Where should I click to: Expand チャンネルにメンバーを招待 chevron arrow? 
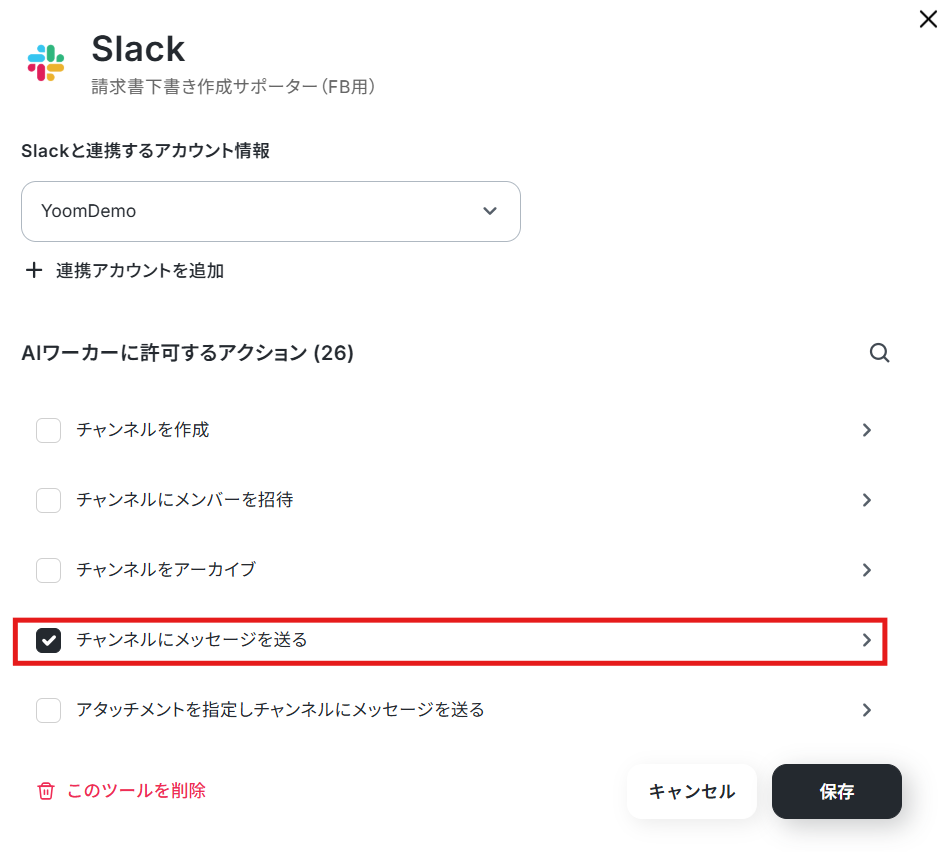point(867,500)
